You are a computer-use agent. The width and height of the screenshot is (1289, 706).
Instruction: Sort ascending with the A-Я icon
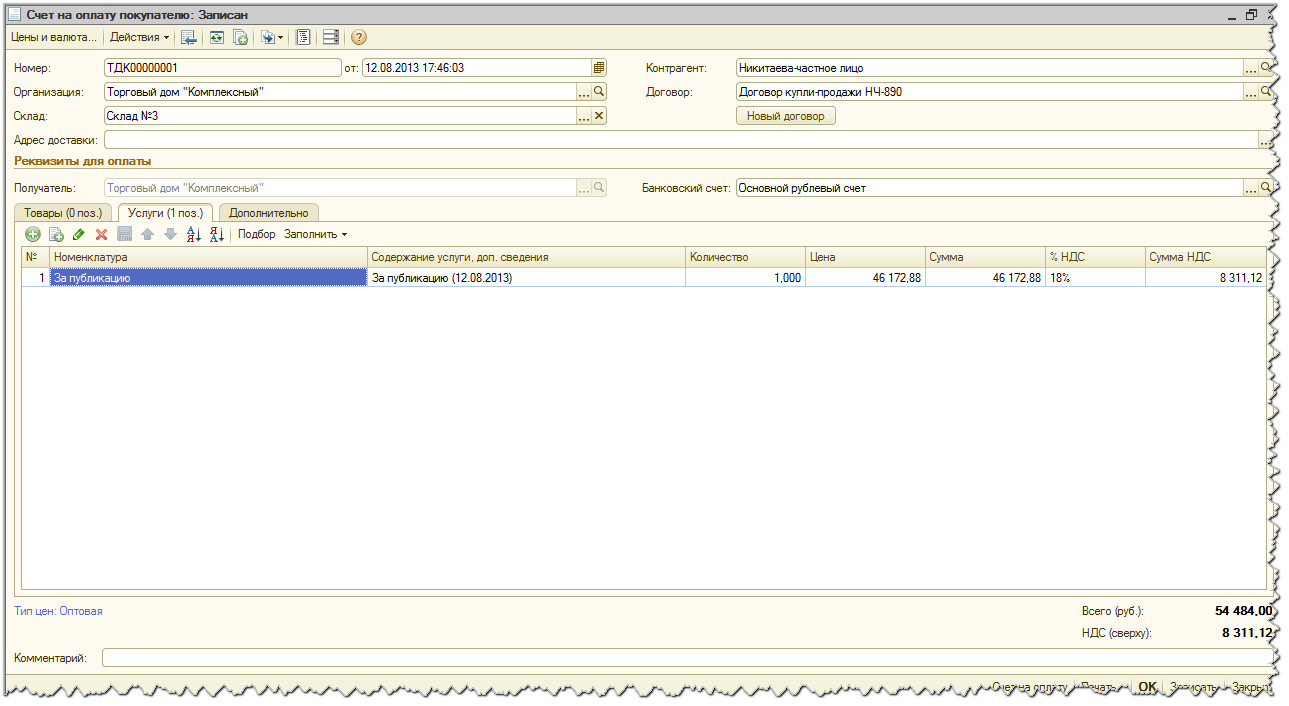tap(194, 234)
